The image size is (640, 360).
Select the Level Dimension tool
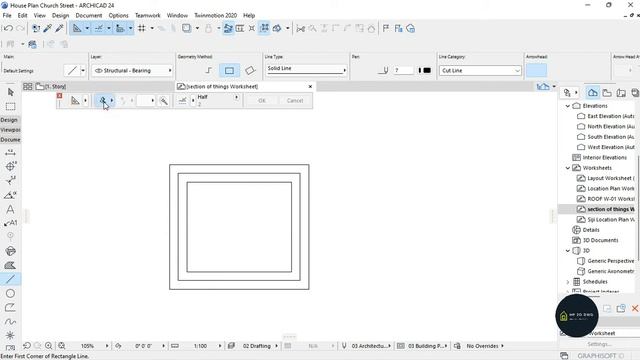coord(10,167)
